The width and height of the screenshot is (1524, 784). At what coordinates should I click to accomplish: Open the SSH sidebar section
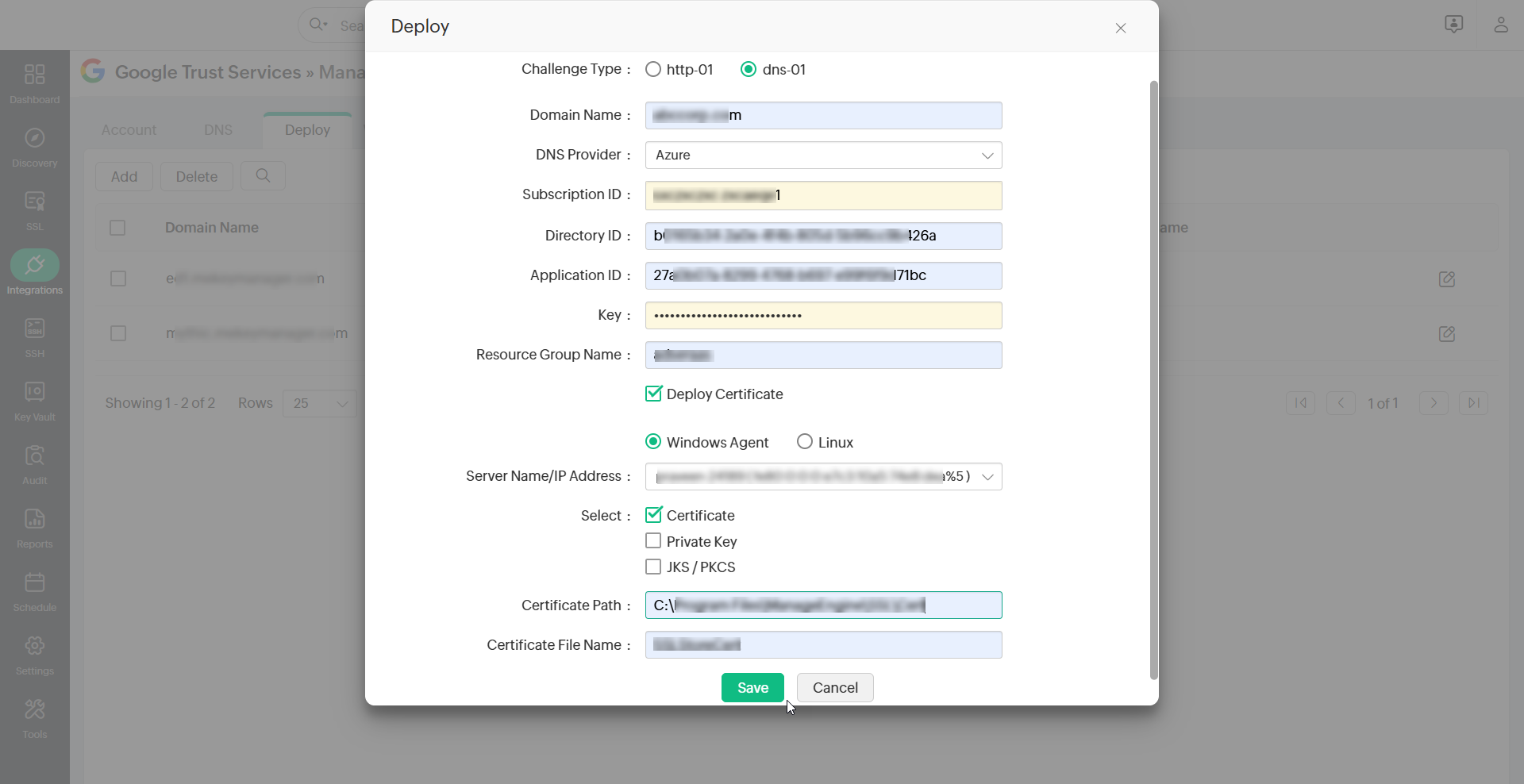pos(34,338)
